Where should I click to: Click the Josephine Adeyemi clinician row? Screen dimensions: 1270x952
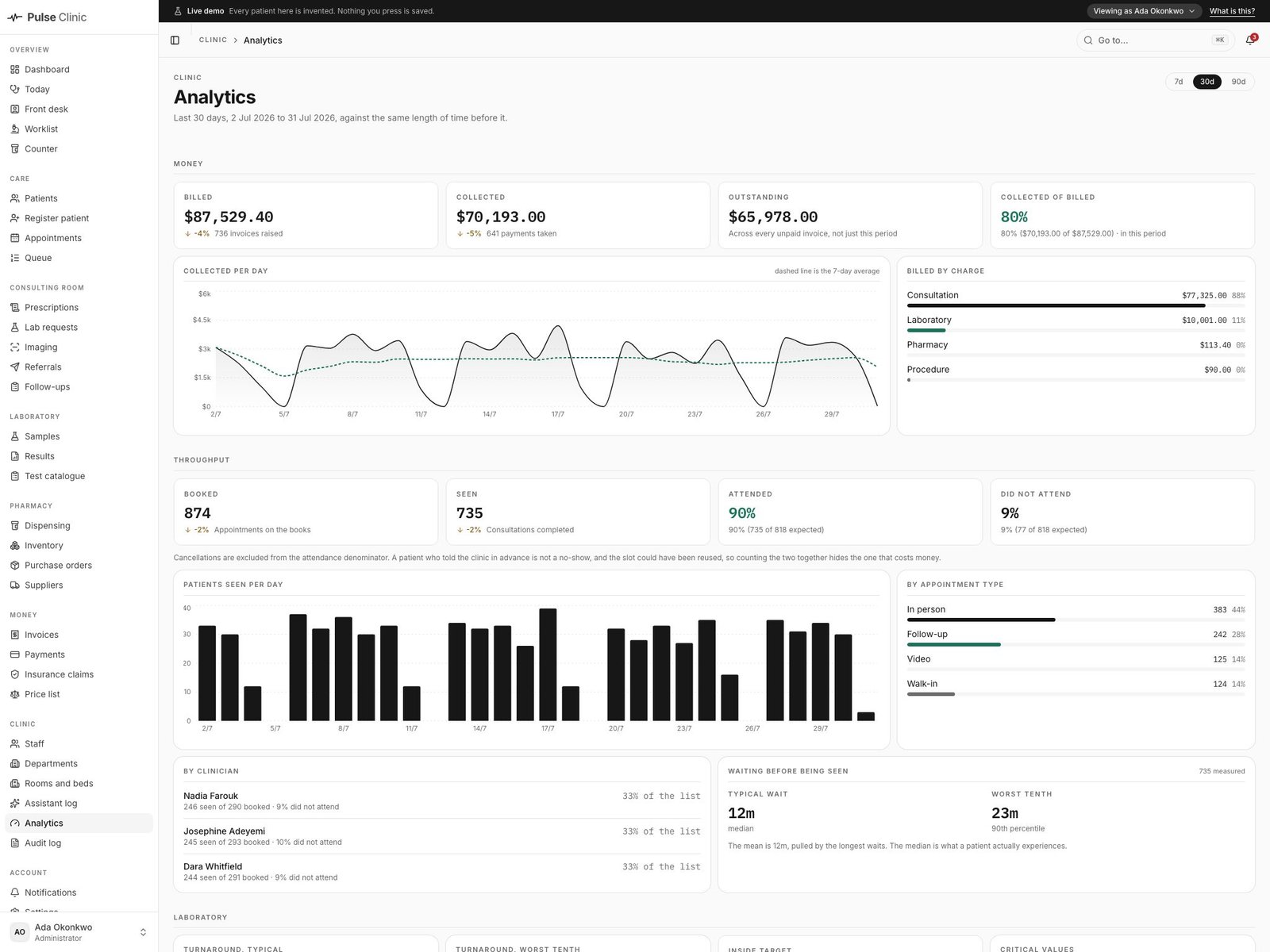tap(442, 836)
